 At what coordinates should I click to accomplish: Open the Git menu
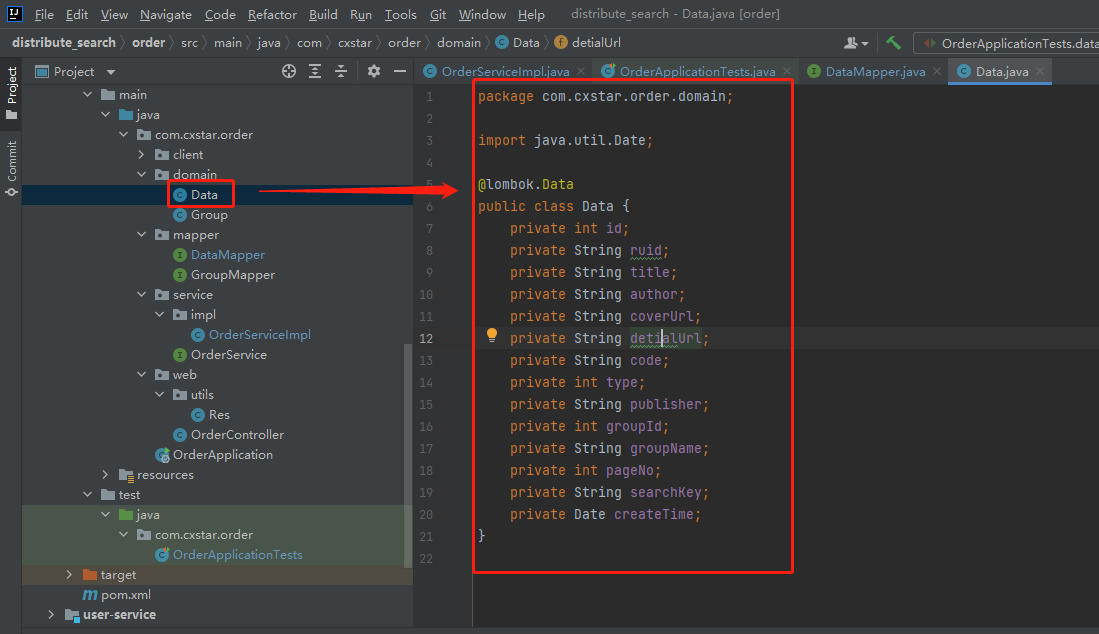pyautogui.click(x=438, y=14)
